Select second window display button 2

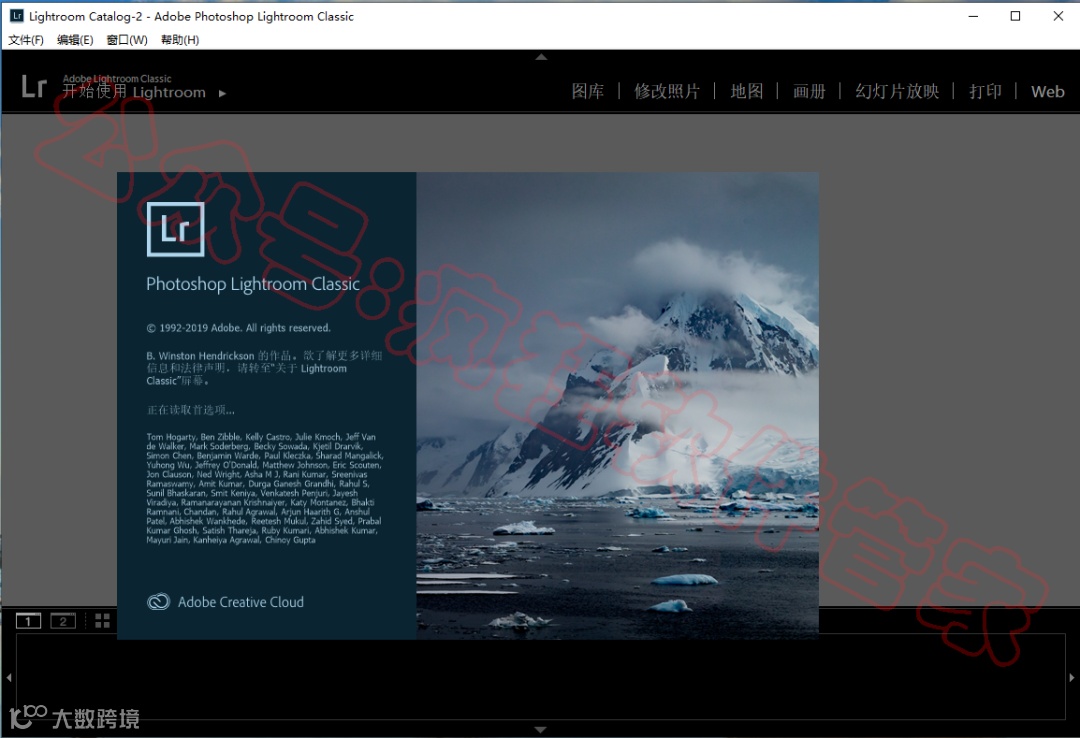tap(63, 621)
